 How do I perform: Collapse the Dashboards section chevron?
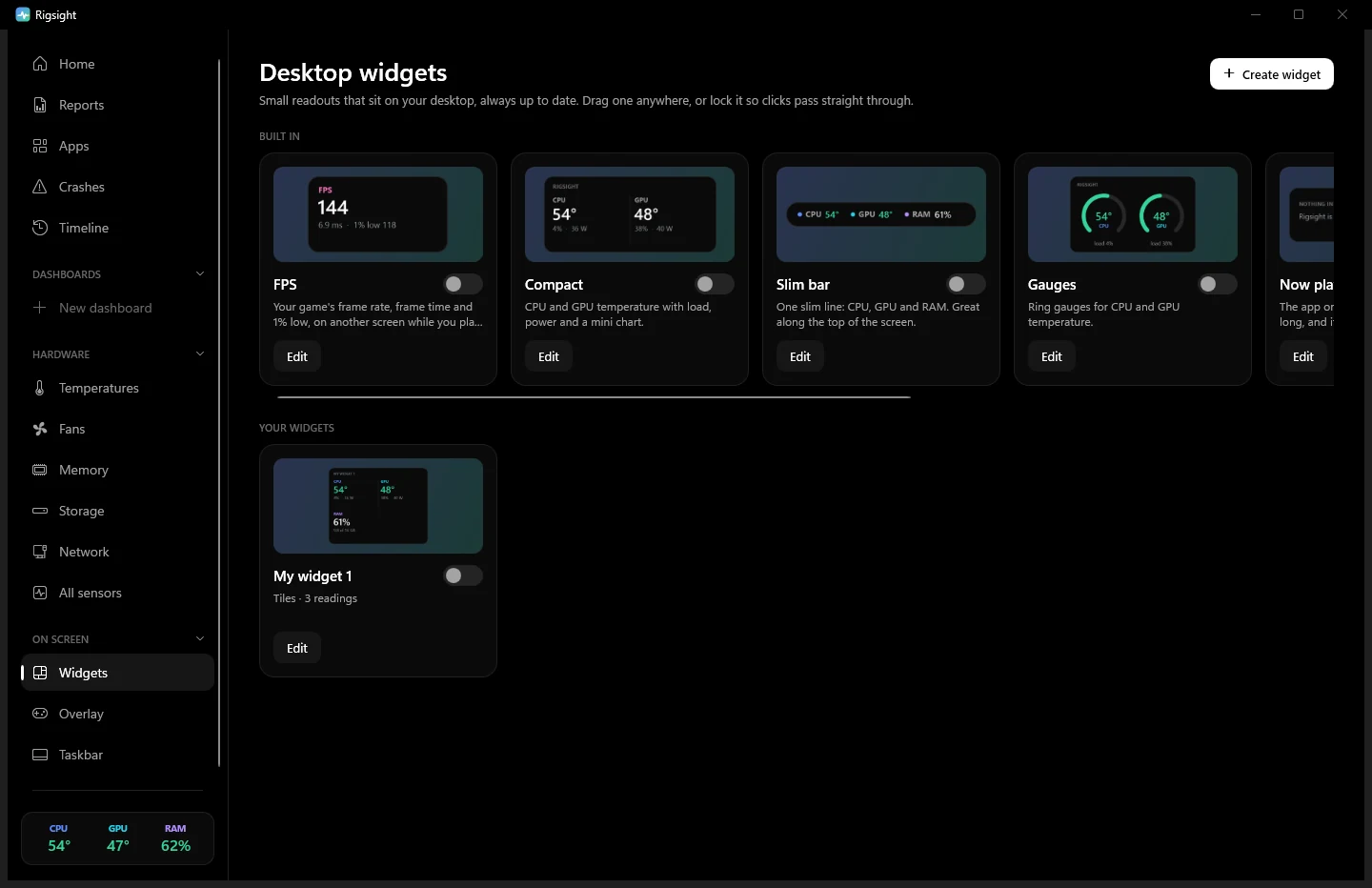tap(200, 273)
